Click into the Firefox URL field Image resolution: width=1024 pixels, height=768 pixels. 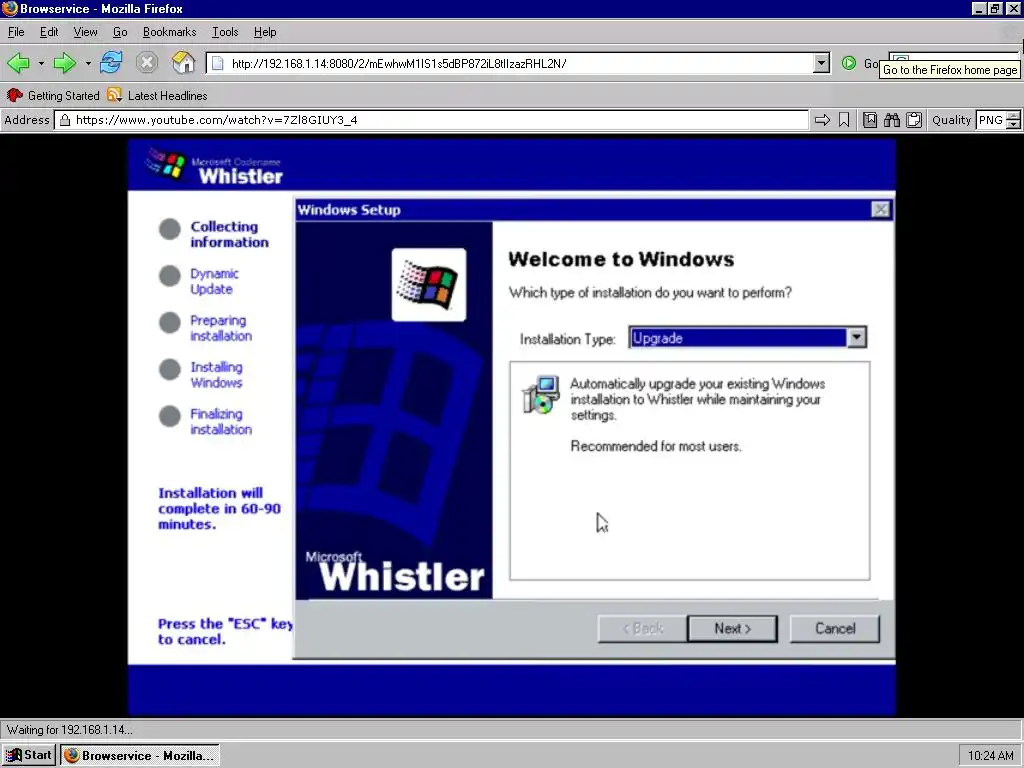[x=520, y=63]
